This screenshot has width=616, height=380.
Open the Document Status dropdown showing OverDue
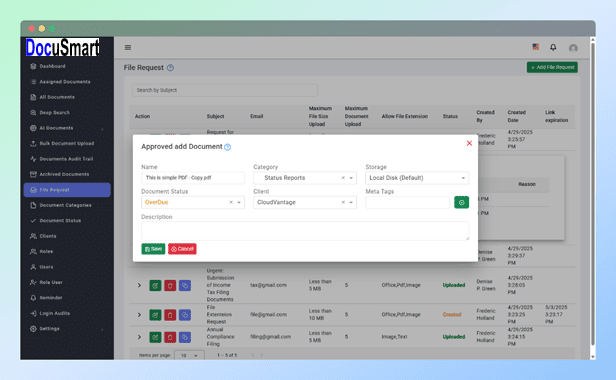click(x=193, y=202)
